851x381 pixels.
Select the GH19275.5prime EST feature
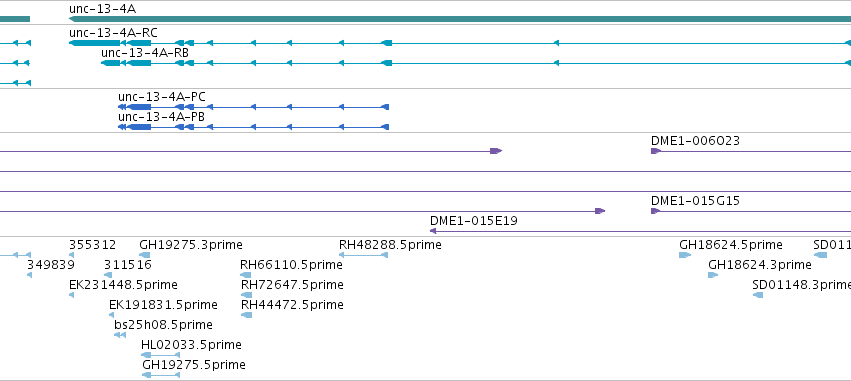pos(161,375)
